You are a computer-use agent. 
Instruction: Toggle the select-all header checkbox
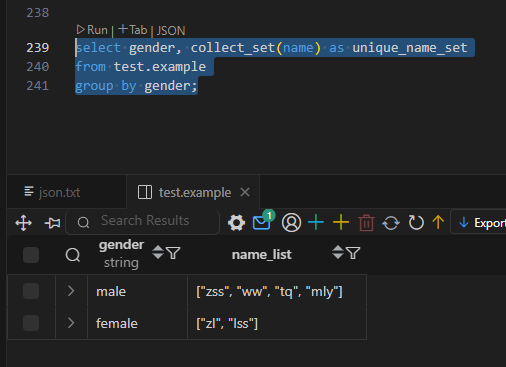(31, 255)
